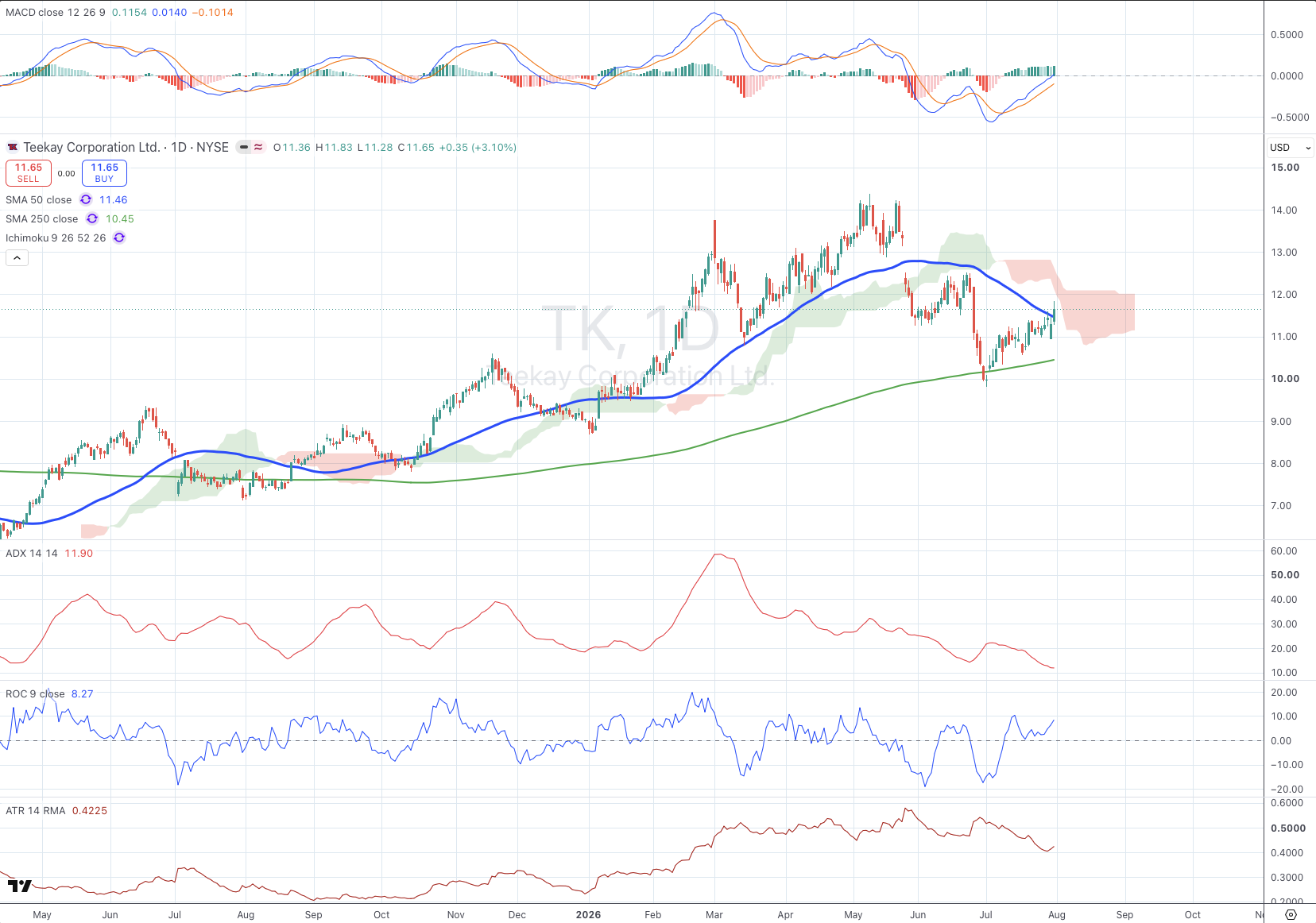Click the Teekay company logo icon

(x=13, y=147)
